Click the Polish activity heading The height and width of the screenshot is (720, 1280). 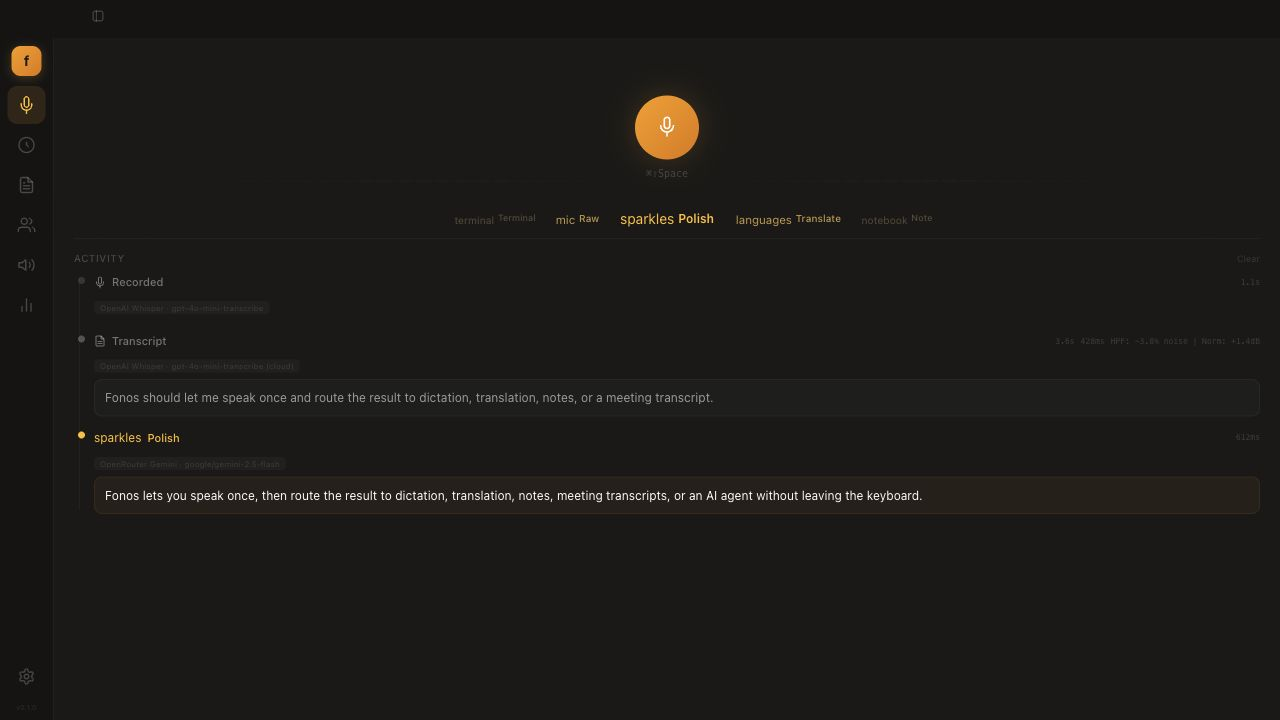click(137, 438)
